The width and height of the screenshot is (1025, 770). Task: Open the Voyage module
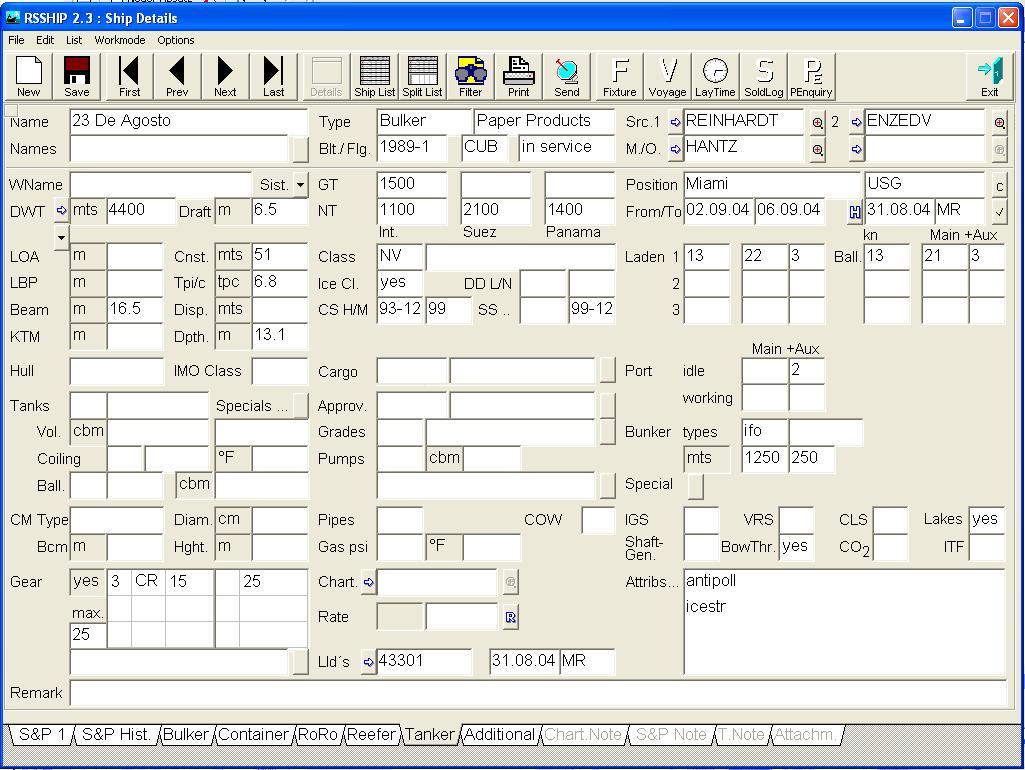(667, 76)
